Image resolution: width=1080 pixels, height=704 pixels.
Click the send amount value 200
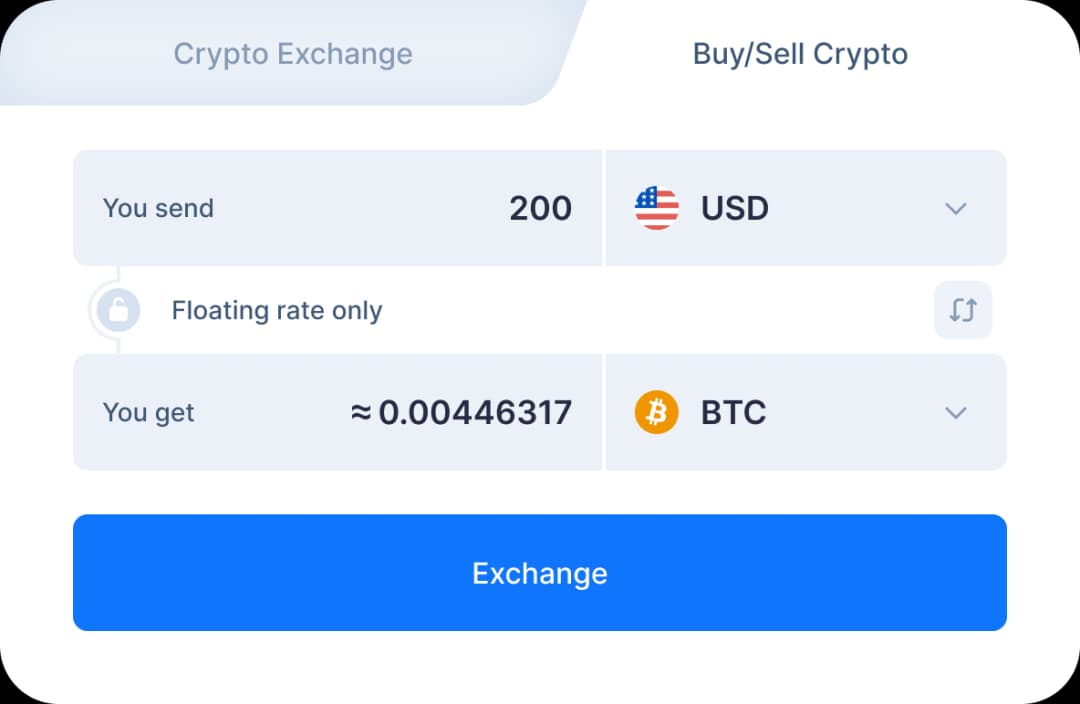pos(540,208)
